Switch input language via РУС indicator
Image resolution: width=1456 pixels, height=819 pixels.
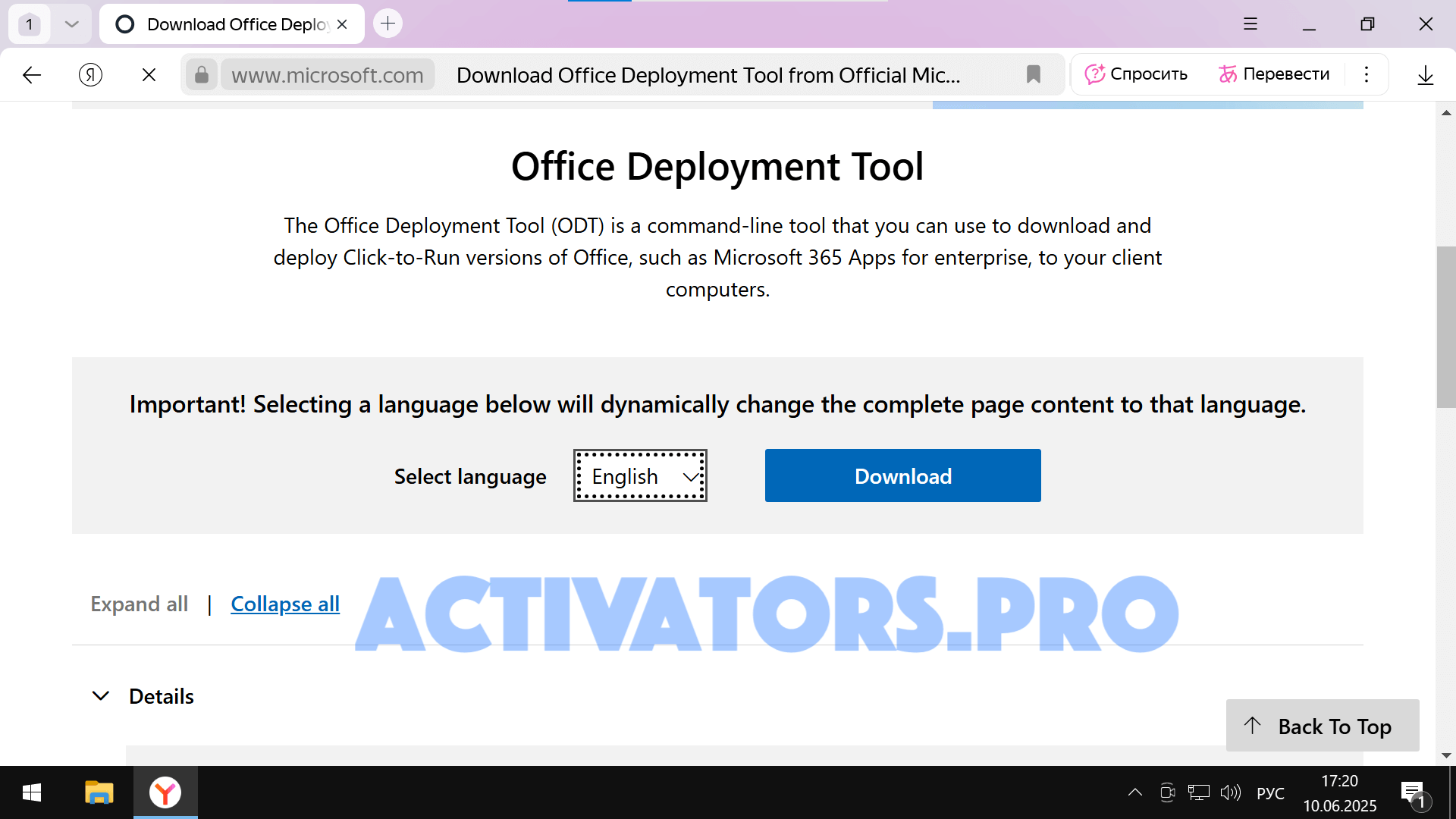pos(1270,793)
